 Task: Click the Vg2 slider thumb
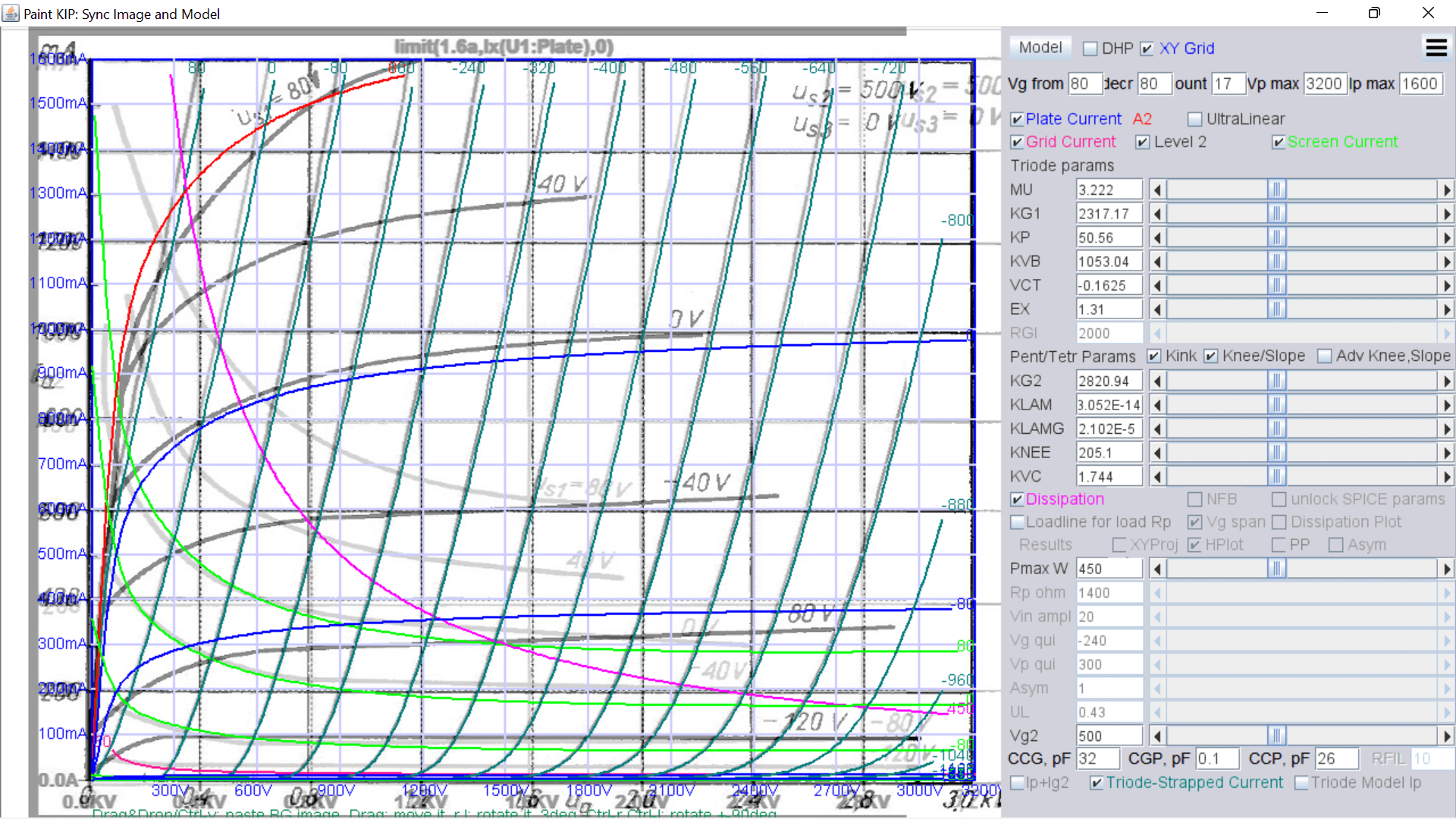pyautogui.click(x=1276, y=736)
